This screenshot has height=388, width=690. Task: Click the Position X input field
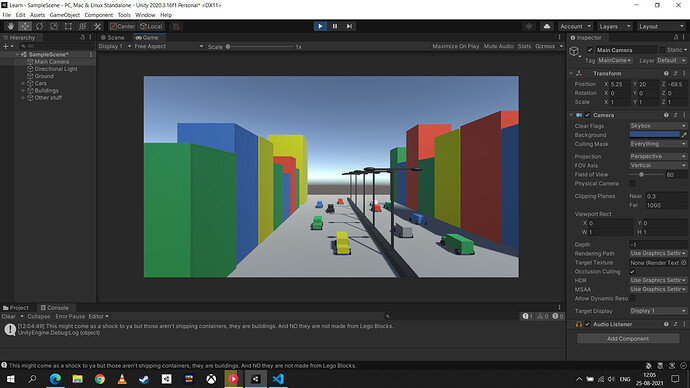(x=620, y=84)
